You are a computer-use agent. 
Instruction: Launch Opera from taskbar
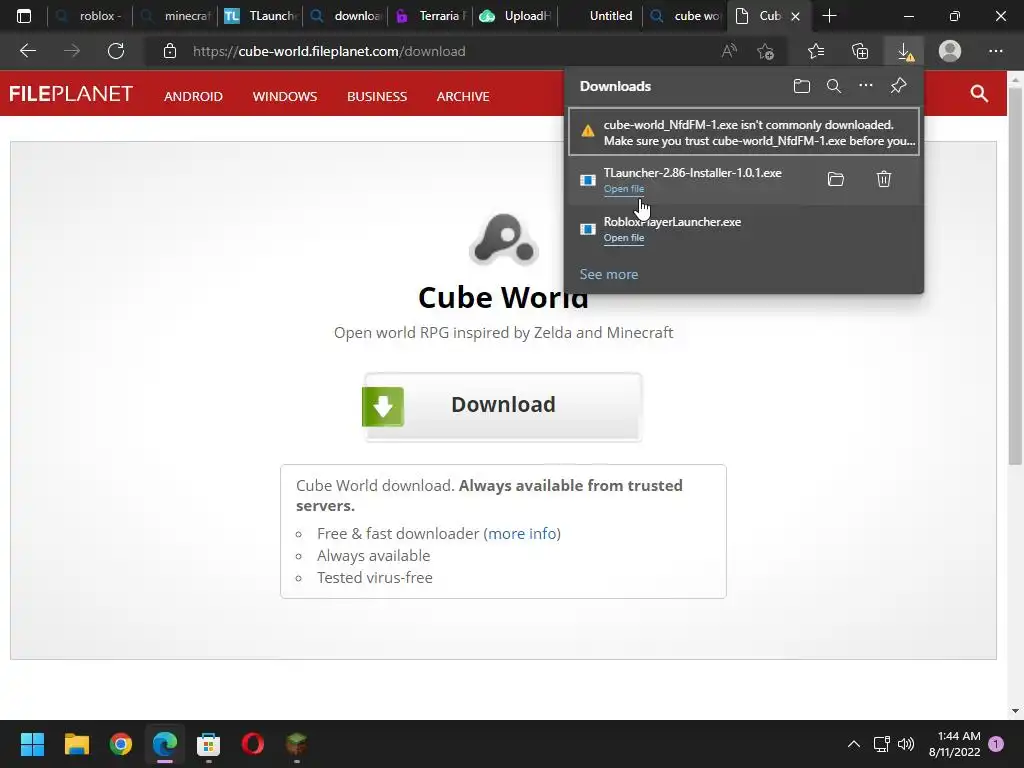253,744
